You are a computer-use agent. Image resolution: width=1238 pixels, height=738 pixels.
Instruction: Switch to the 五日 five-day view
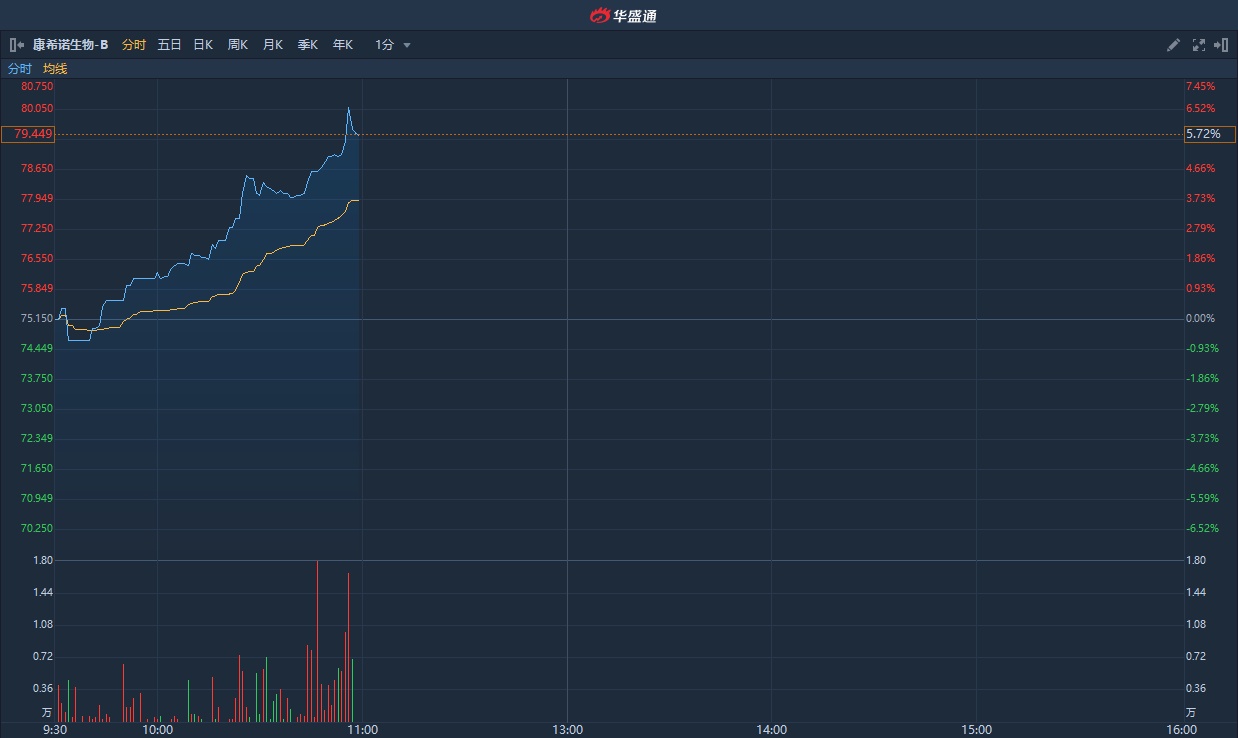coord(169,45)
